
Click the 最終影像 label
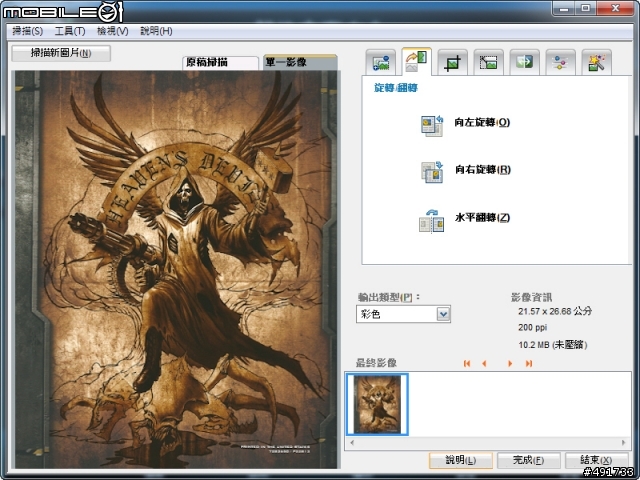[376, 362]
